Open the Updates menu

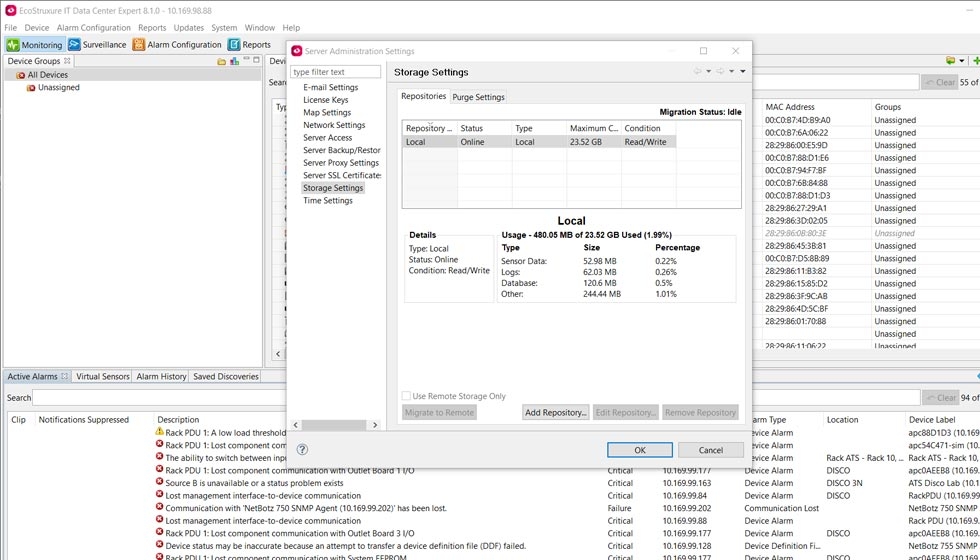click(188, 28)
